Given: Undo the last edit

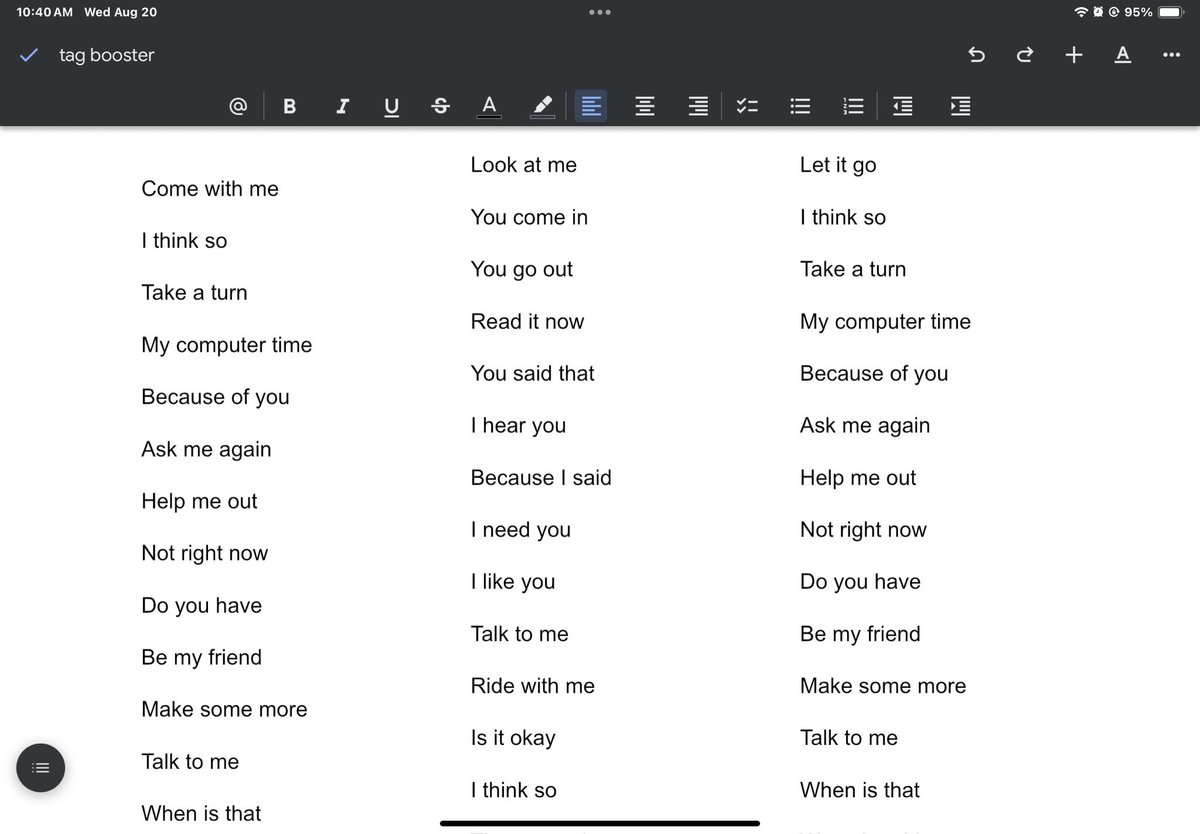Looking at the screenshot, I should pos(977,55).
